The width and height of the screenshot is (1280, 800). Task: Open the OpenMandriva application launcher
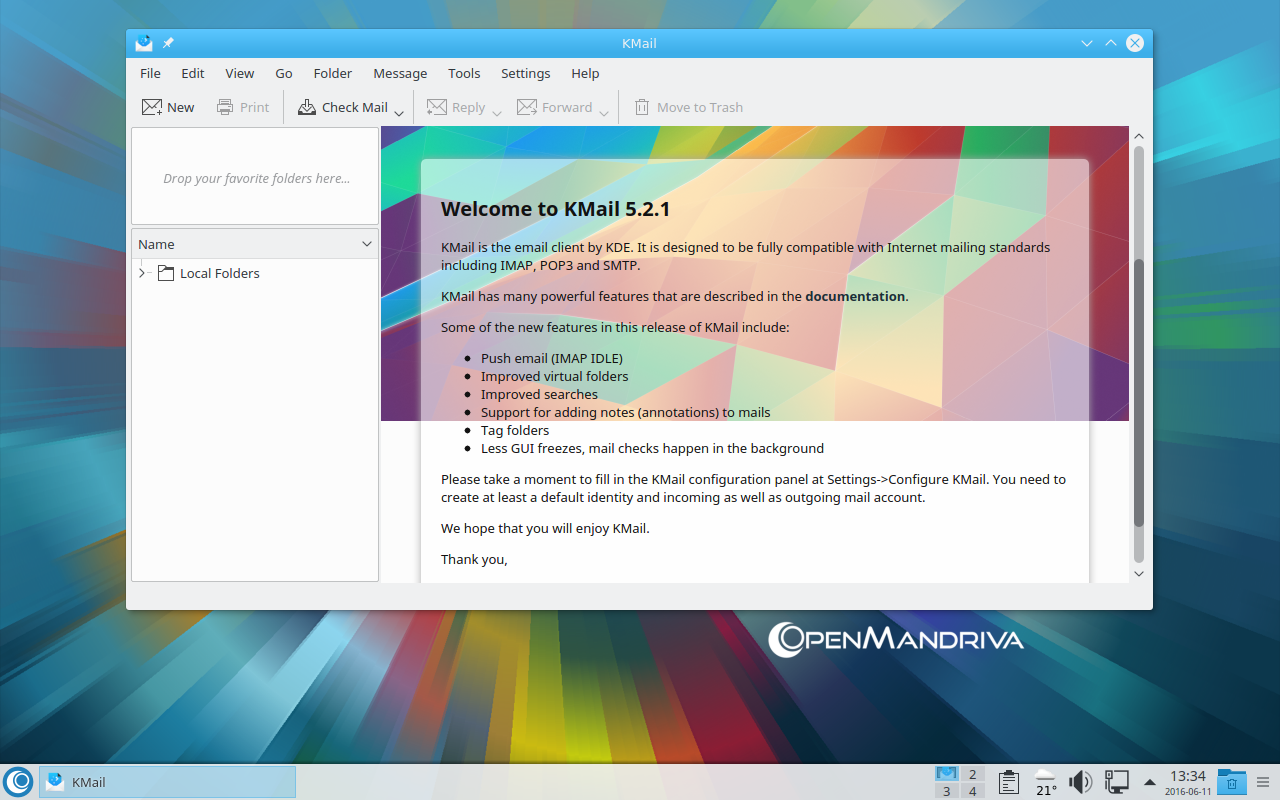tap(18, 782)
